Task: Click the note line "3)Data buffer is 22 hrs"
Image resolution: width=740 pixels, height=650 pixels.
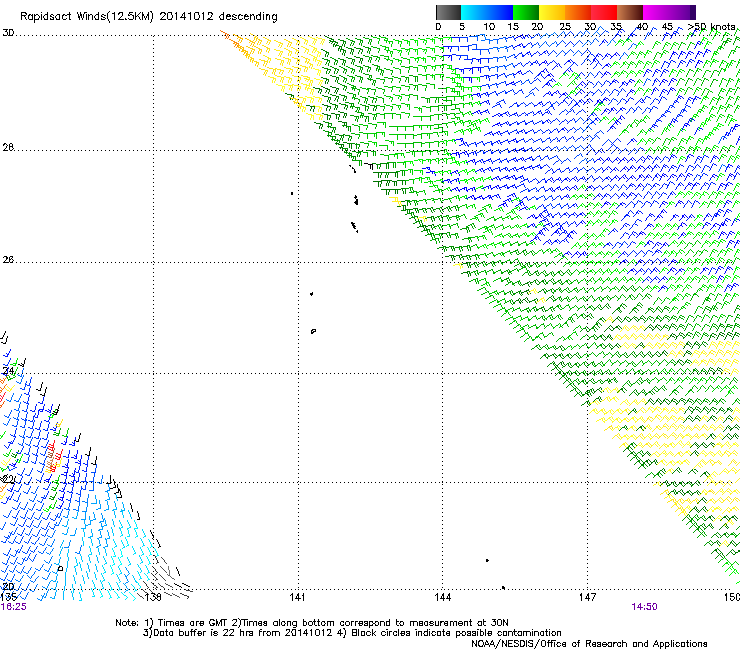Action: tap(352, 633)
